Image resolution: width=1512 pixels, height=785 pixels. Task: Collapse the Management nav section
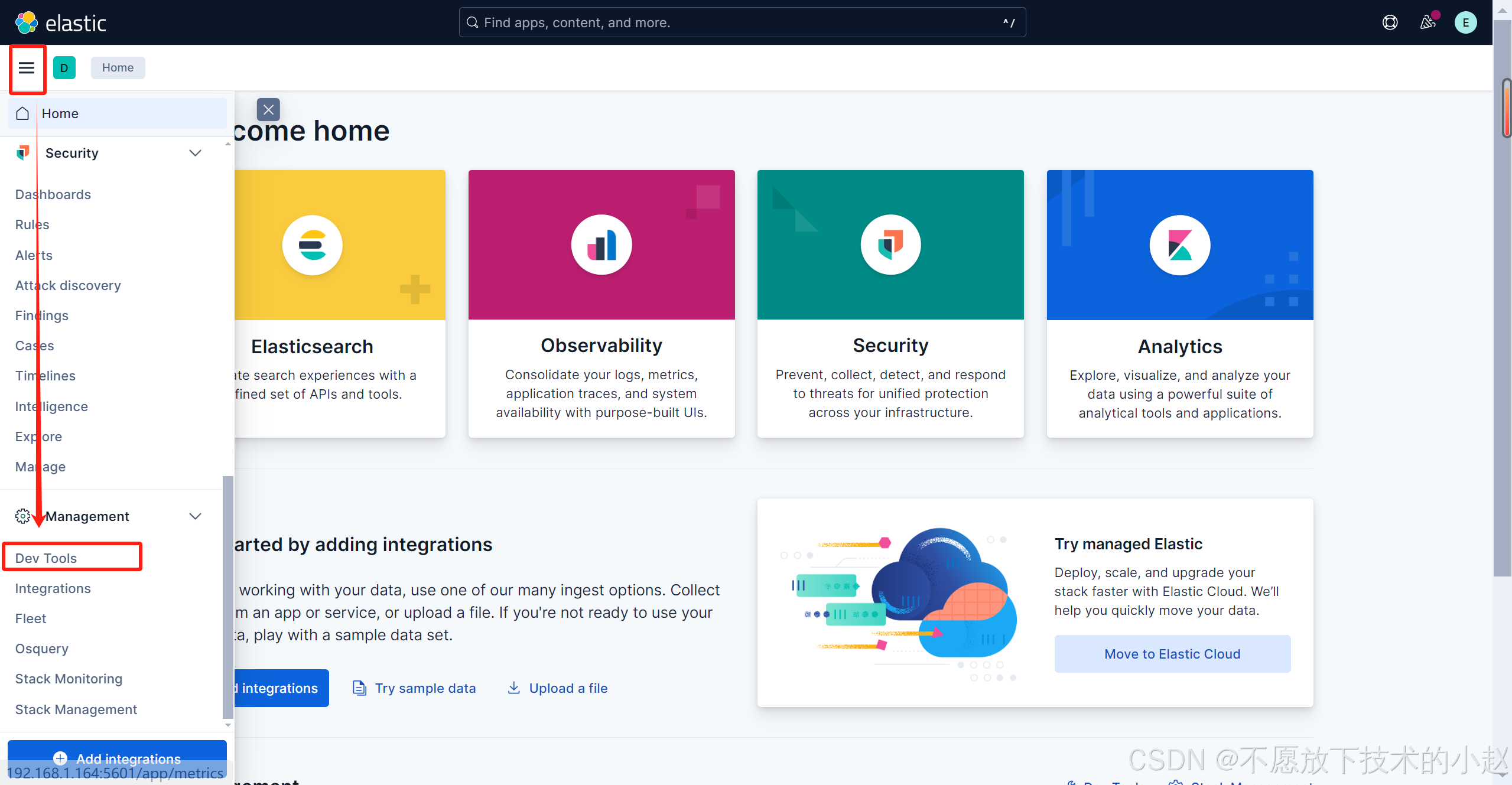pos(195,516)
